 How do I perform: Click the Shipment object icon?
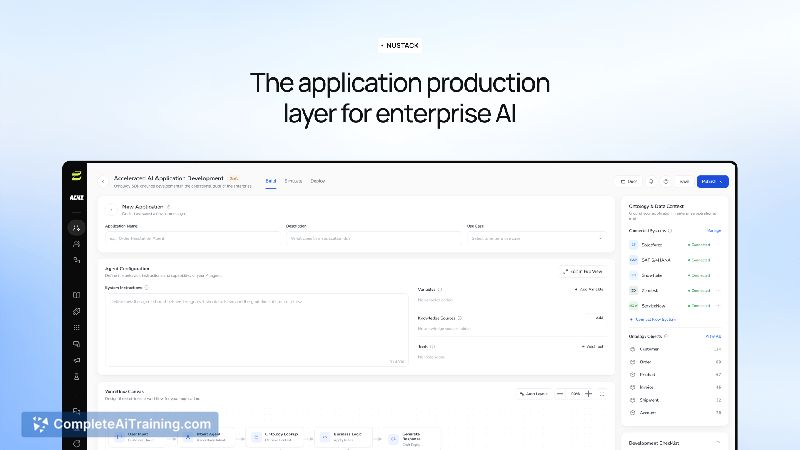tap(633, 401)
